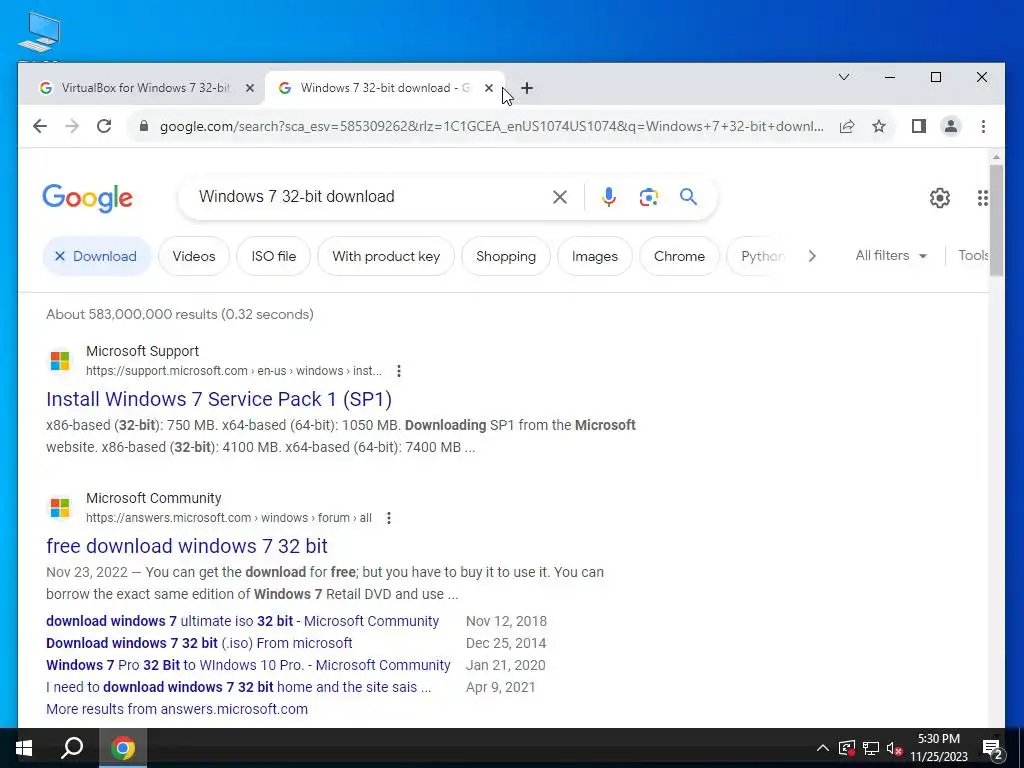Bookmark this tab with star icon
This screenshot has height=768, width=1024.
click(x=879, y=126)
